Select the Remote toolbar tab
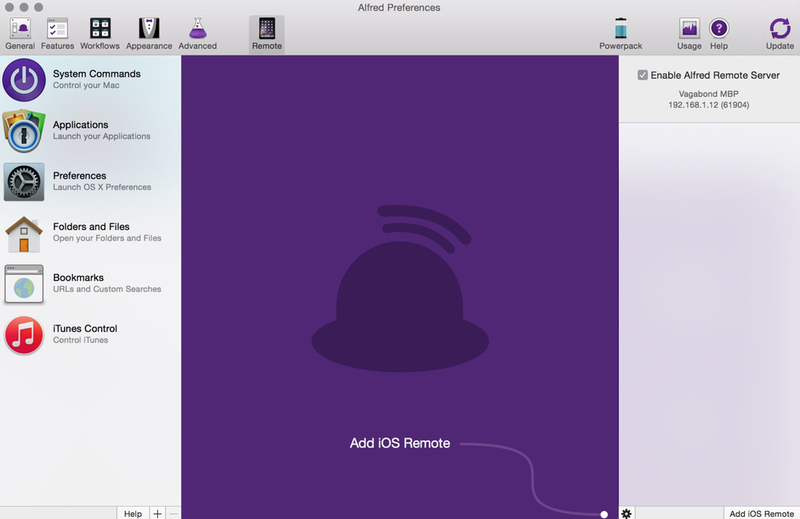This screenshot has width=800, height=519. click(x=267, y=34)
